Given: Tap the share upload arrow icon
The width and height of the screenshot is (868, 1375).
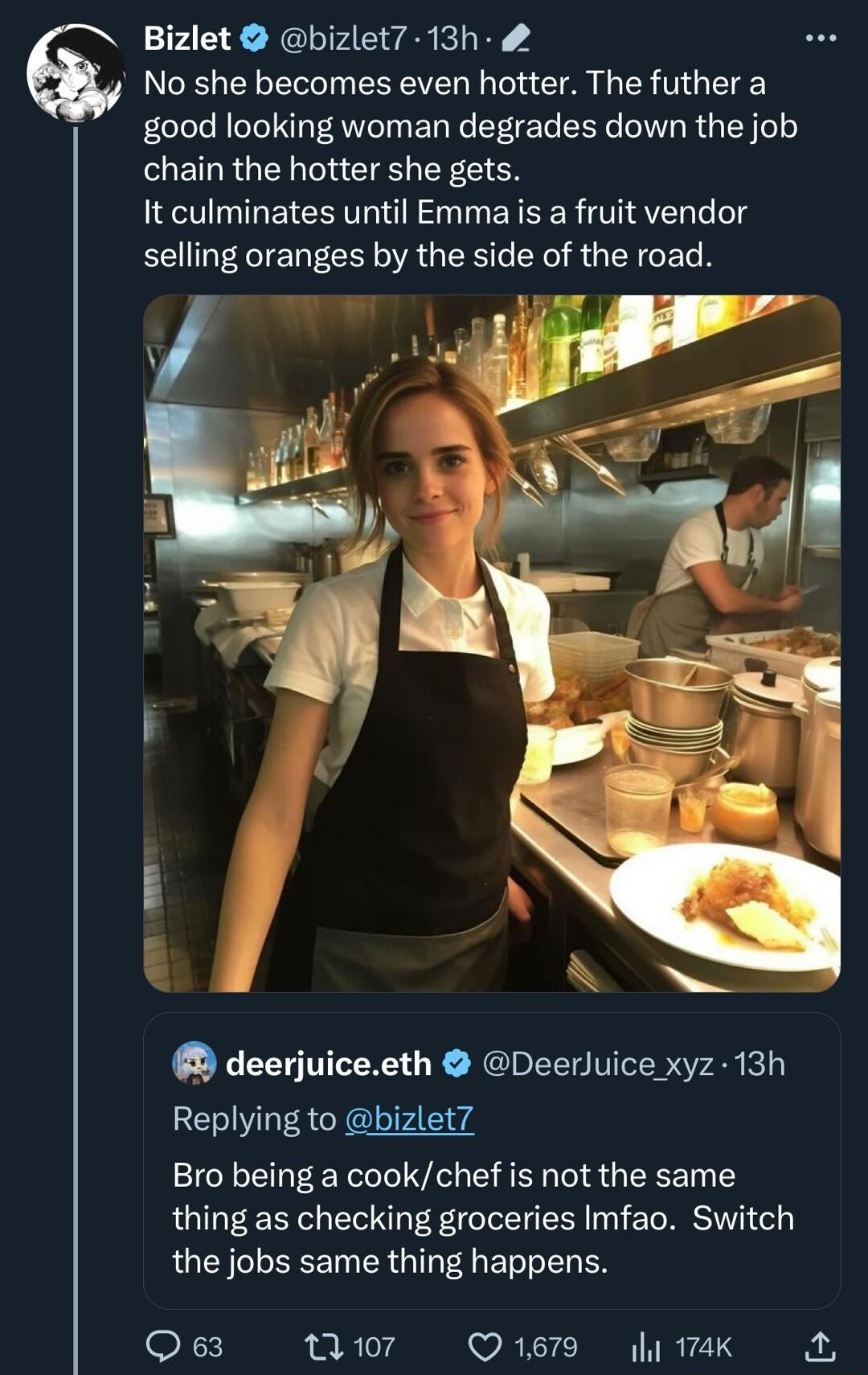Looking at the screenshot, I should (819, 1347).
